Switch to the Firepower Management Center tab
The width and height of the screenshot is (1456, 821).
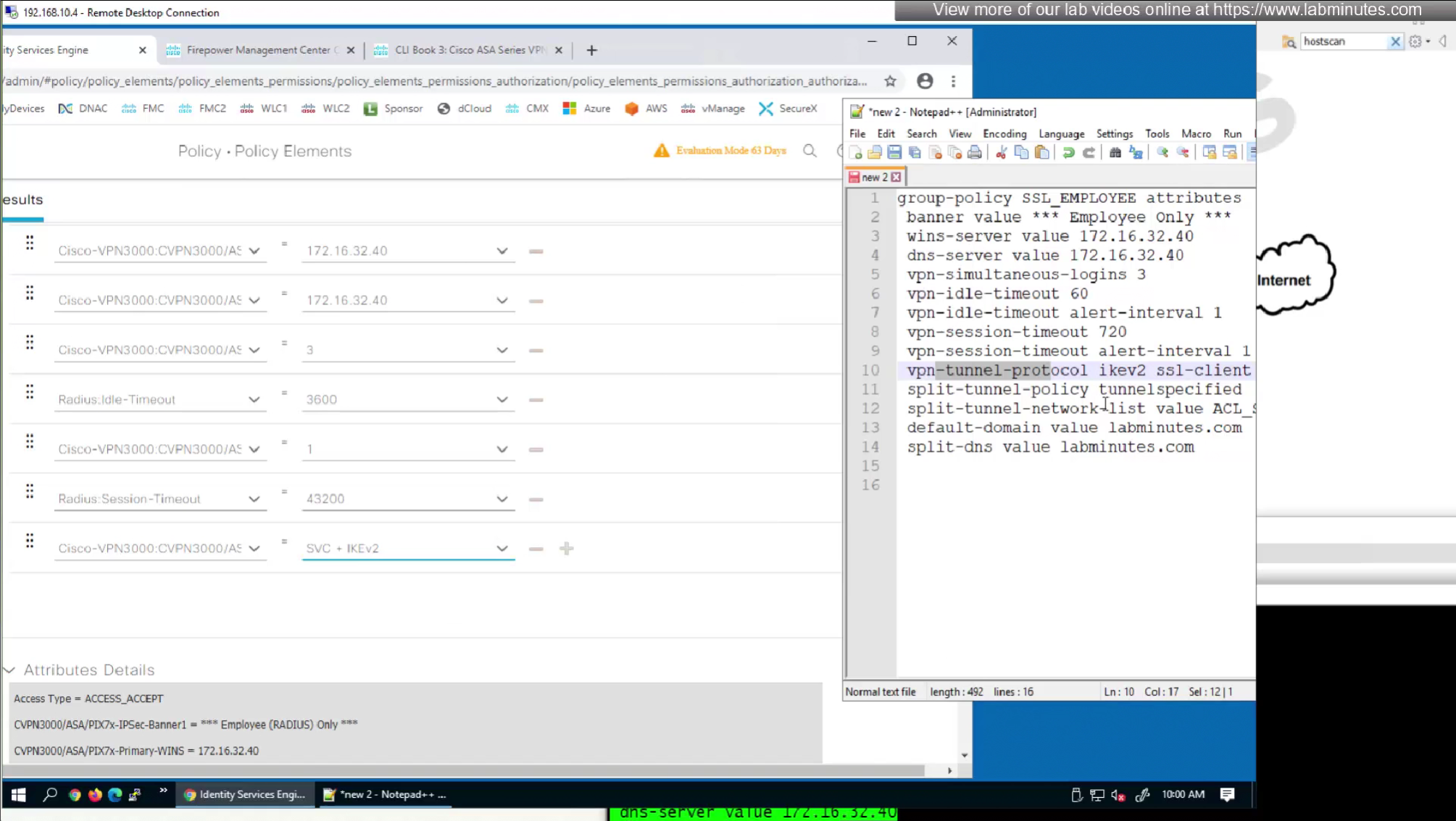pos(257,50)
